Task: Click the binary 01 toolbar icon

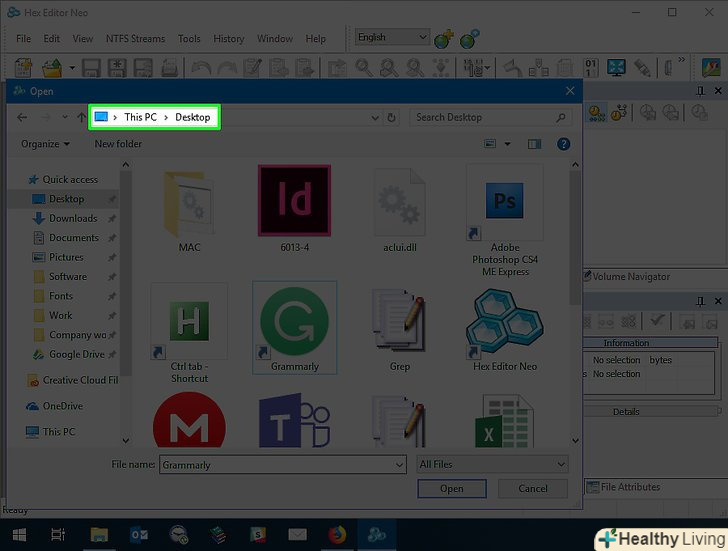Action: click(x=591, y=68)
